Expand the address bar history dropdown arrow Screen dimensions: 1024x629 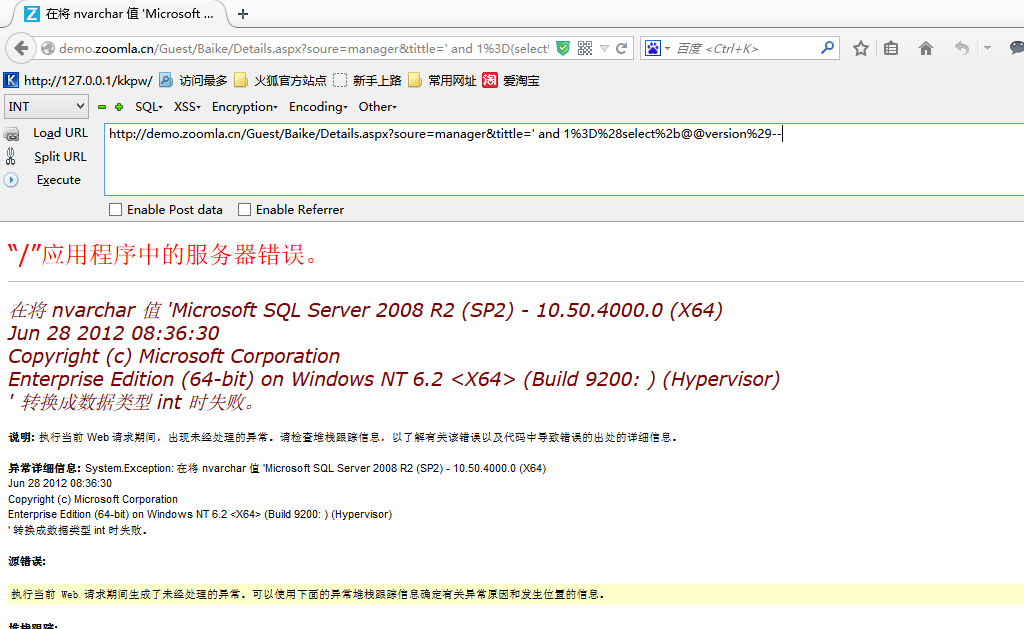pos(604,48)
